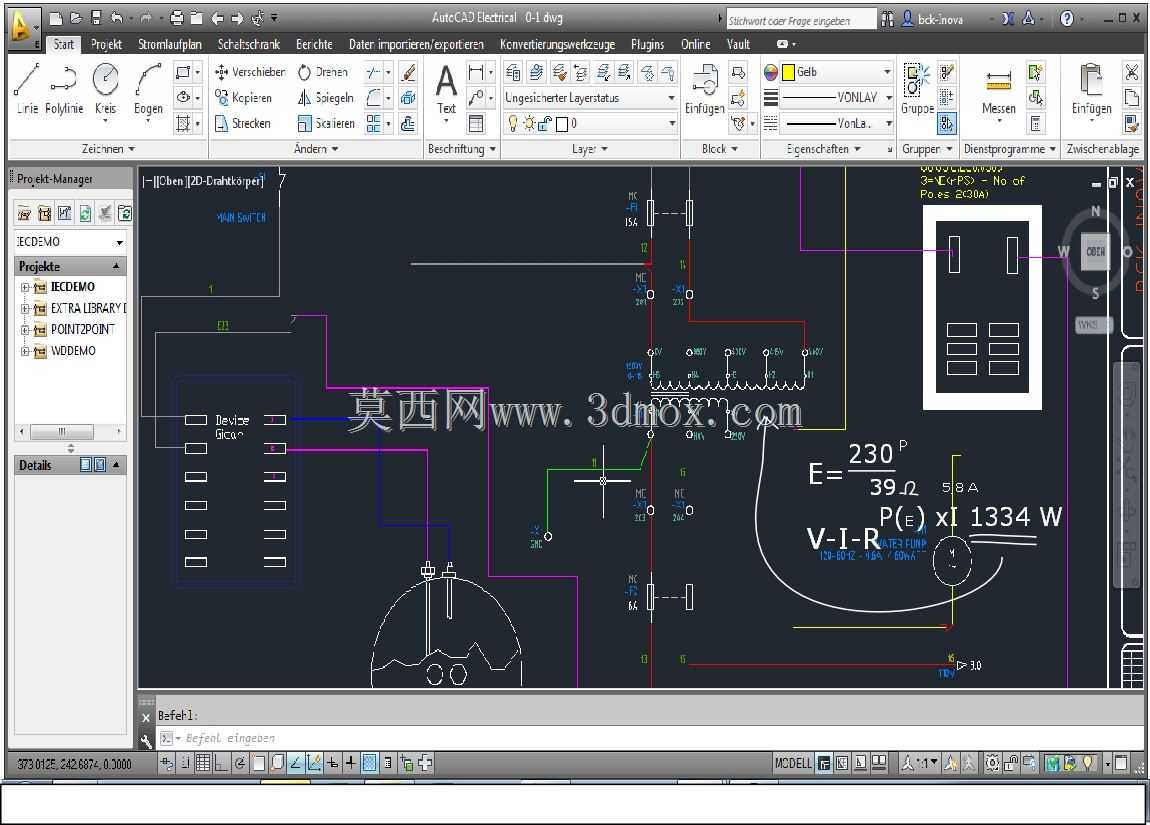Click the help question mark icon

click(x=1067, y=18)
